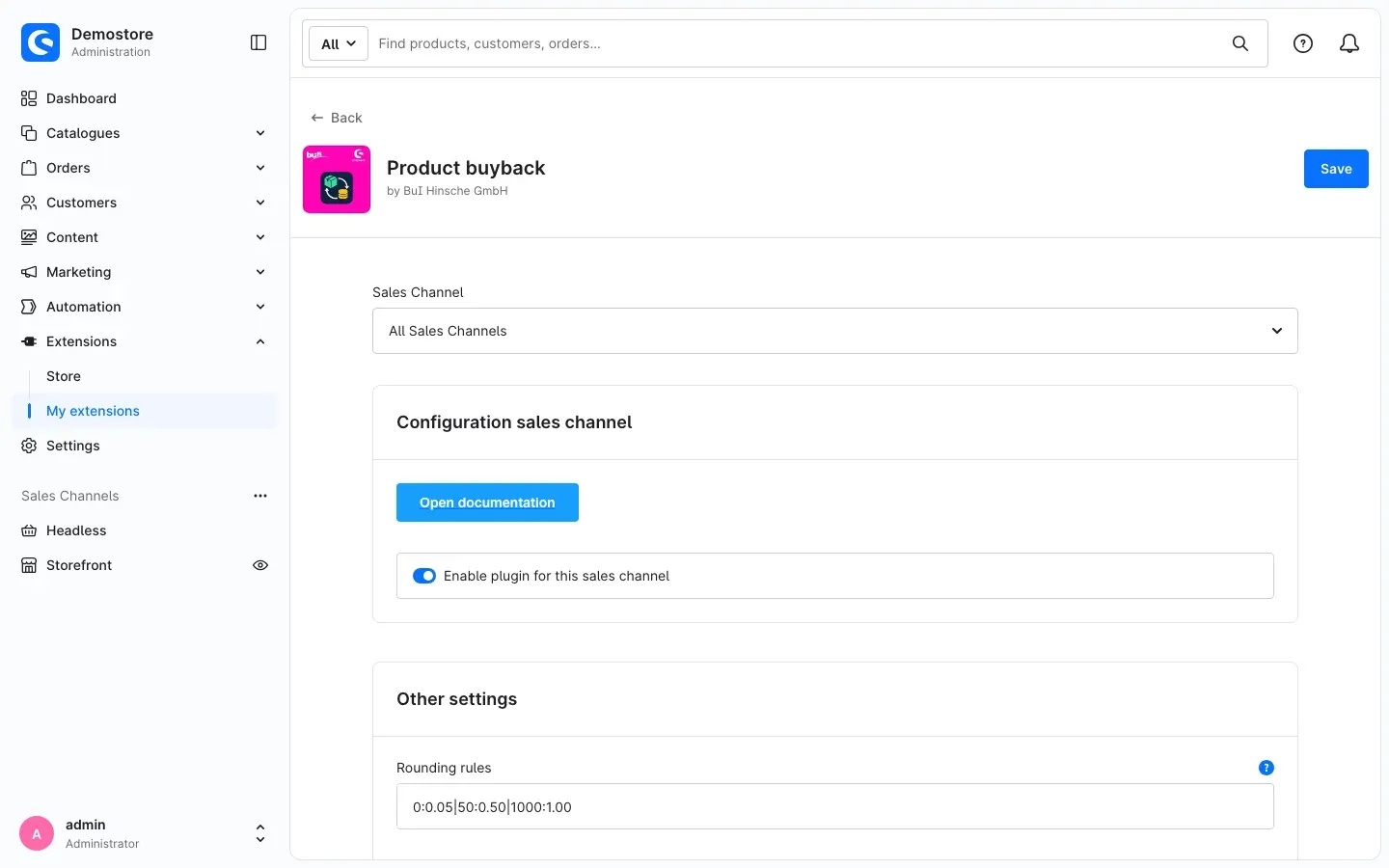Click the search magnifier icon
The width and height of the screenshot is (1389, 868).
tap(1240, 43)
